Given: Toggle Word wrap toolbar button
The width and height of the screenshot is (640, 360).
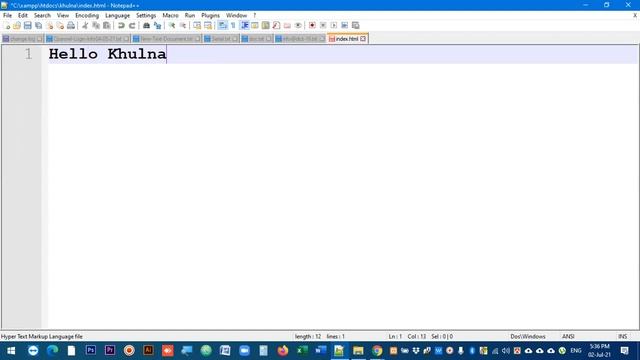Looking at the screenshot, I should click(x=222, y=26).
